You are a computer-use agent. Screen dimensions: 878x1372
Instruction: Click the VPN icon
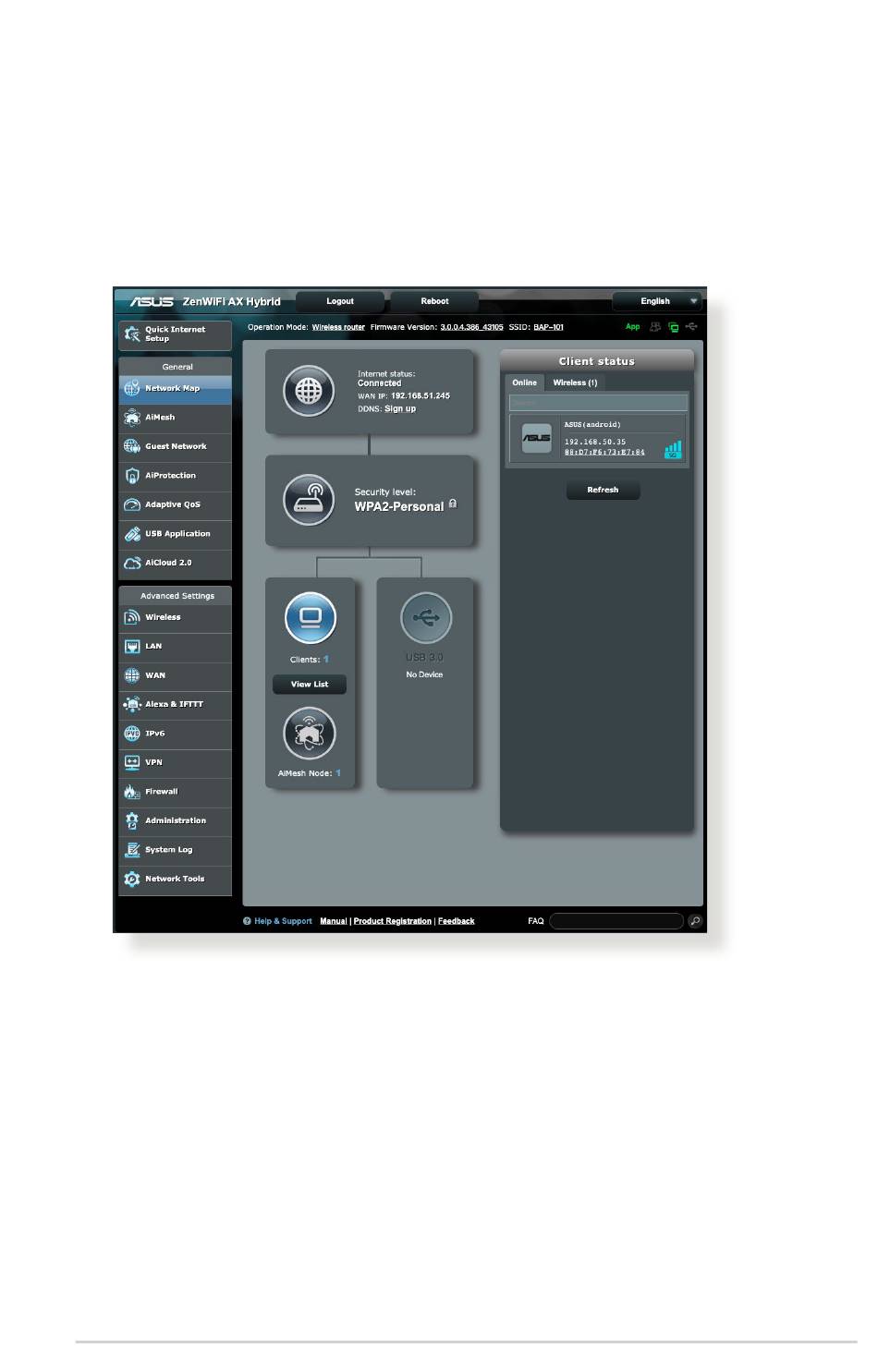tap(132, 763)
